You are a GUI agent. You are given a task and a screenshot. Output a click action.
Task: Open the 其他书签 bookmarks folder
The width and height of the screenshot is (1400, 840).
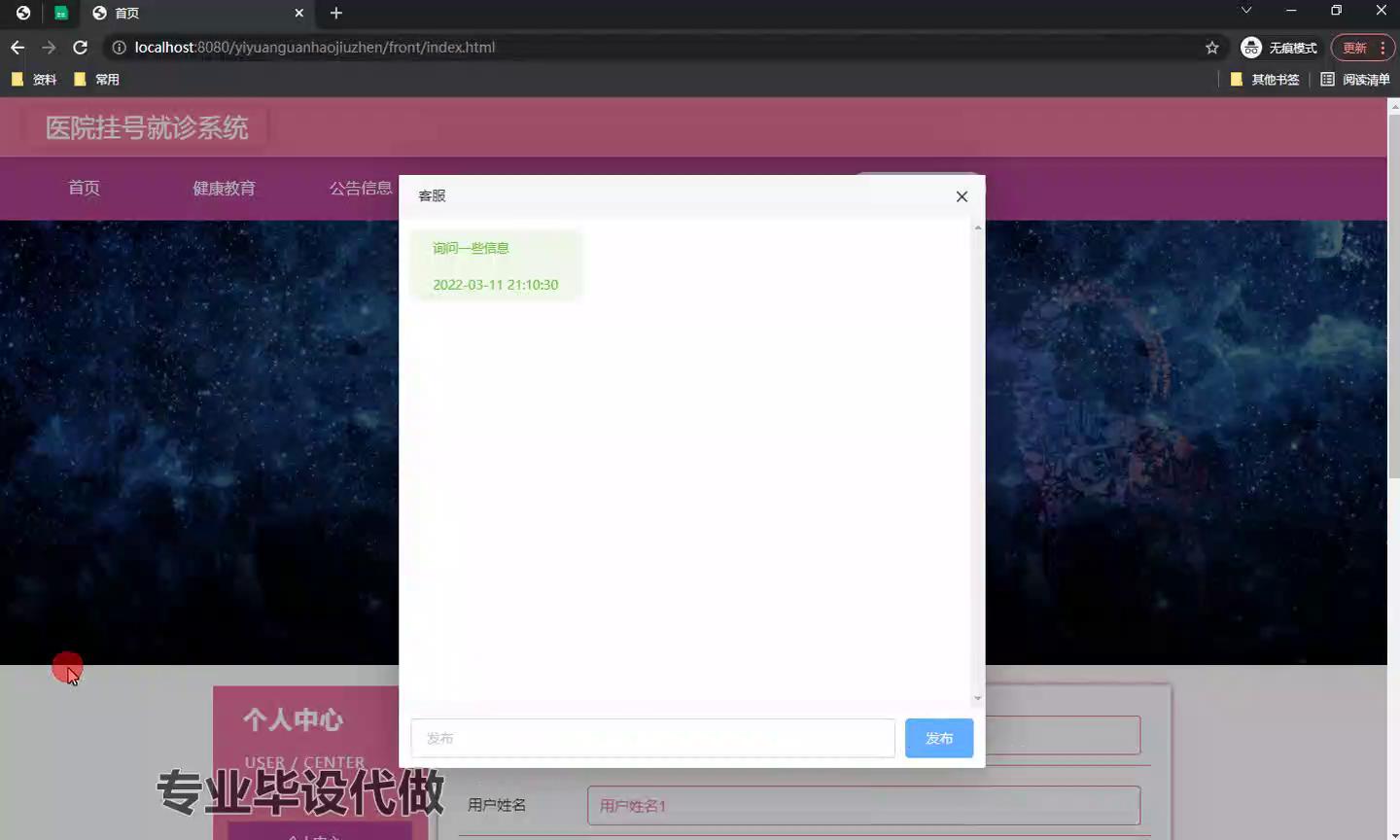pos(1264,80)
